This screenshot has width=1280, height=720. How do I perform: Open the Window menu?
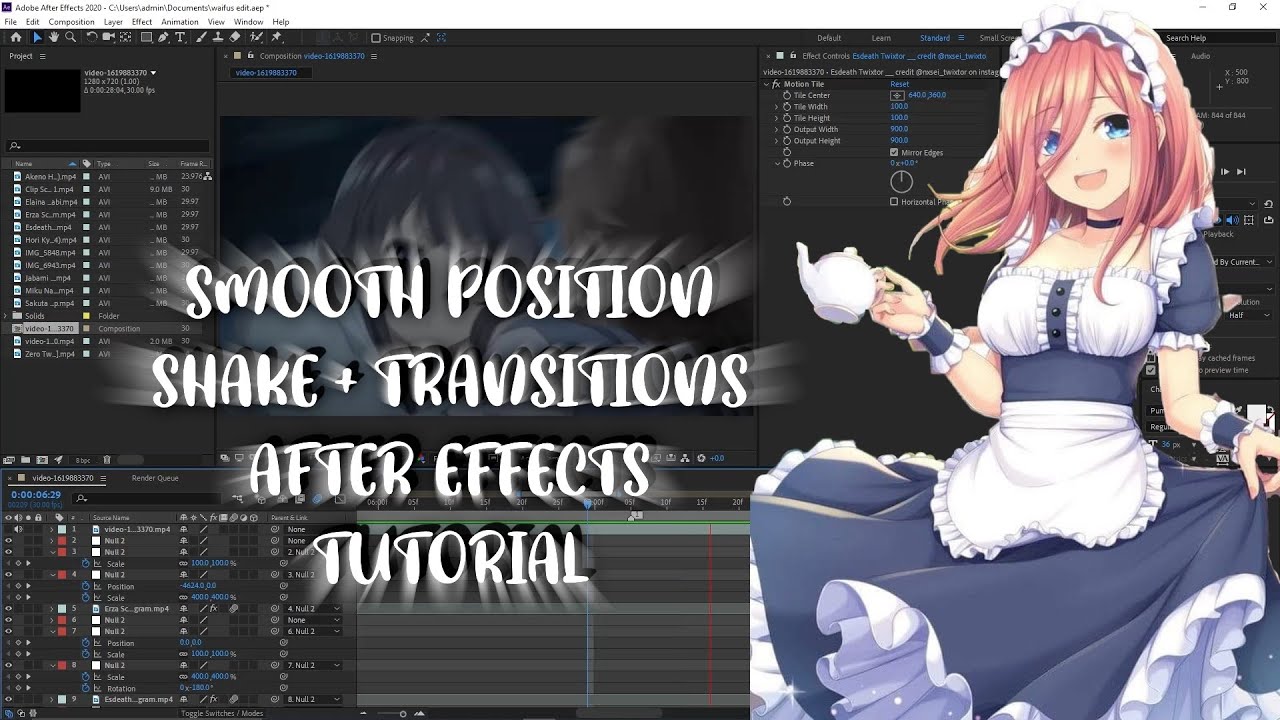click(x=248, y=21)
